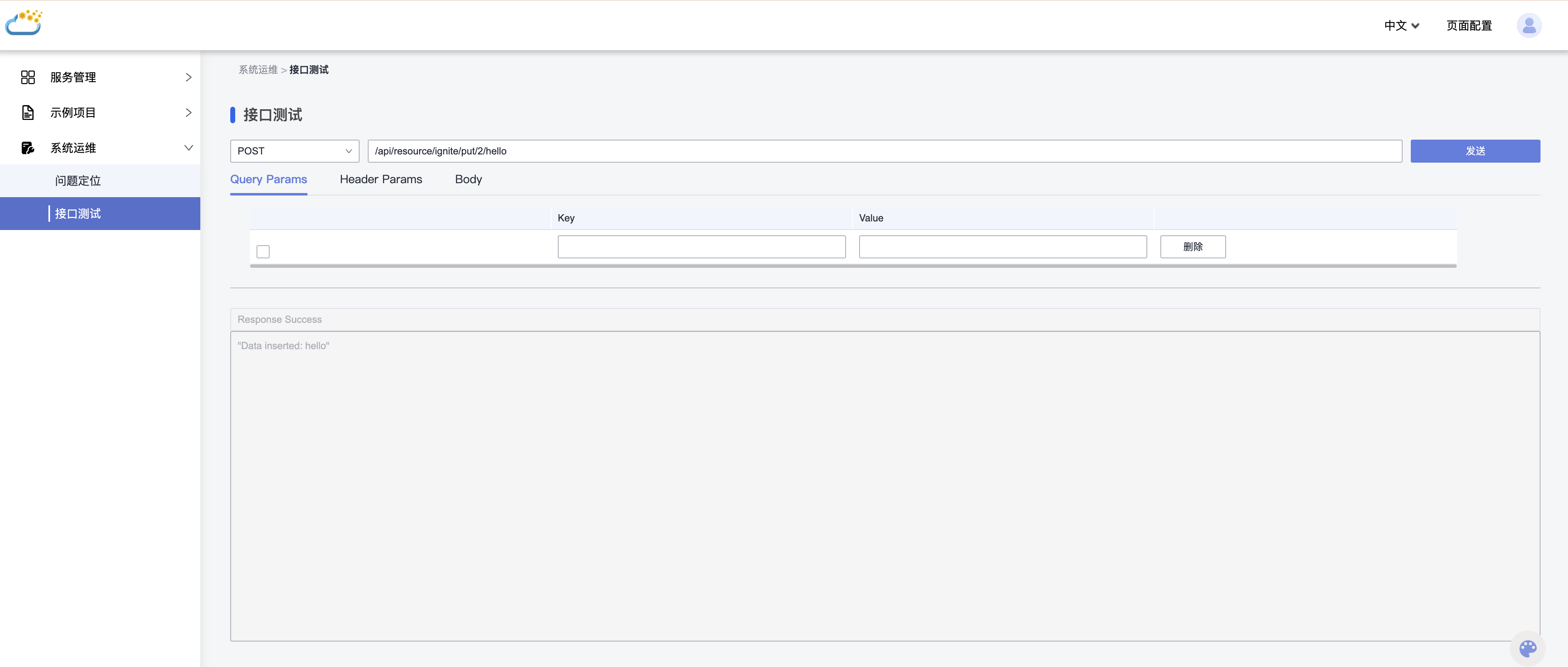Open 问题定位 in the sidebar
The width and height of the screenshot is (1568, 667).
(x=78, y=181)
